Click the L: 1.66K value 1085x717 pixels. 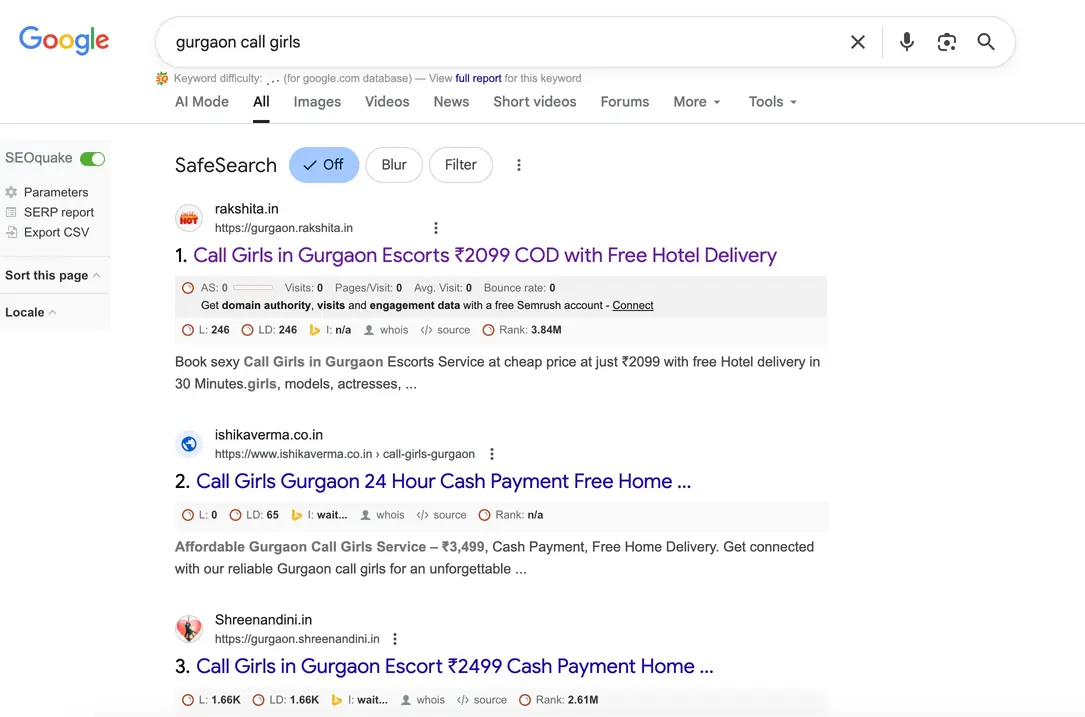226,700
